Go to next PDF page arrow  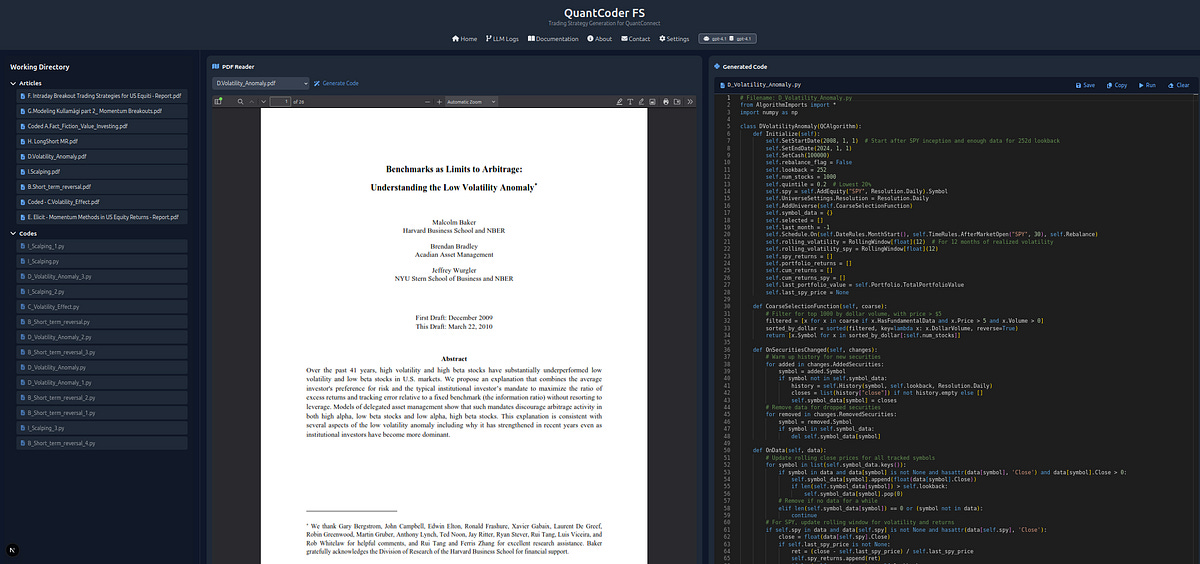point(264,101)
